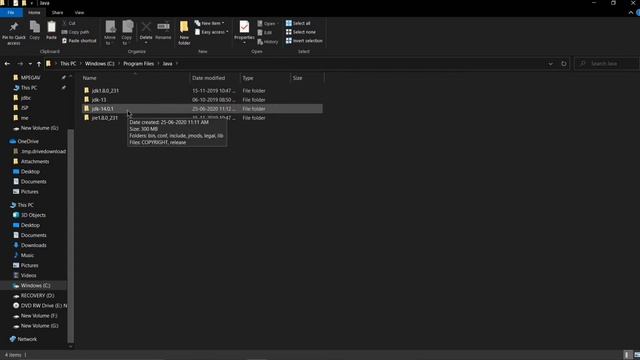The image size is (640, 360).
Task: Select Network in navigation pane
Action: [27, 339]
